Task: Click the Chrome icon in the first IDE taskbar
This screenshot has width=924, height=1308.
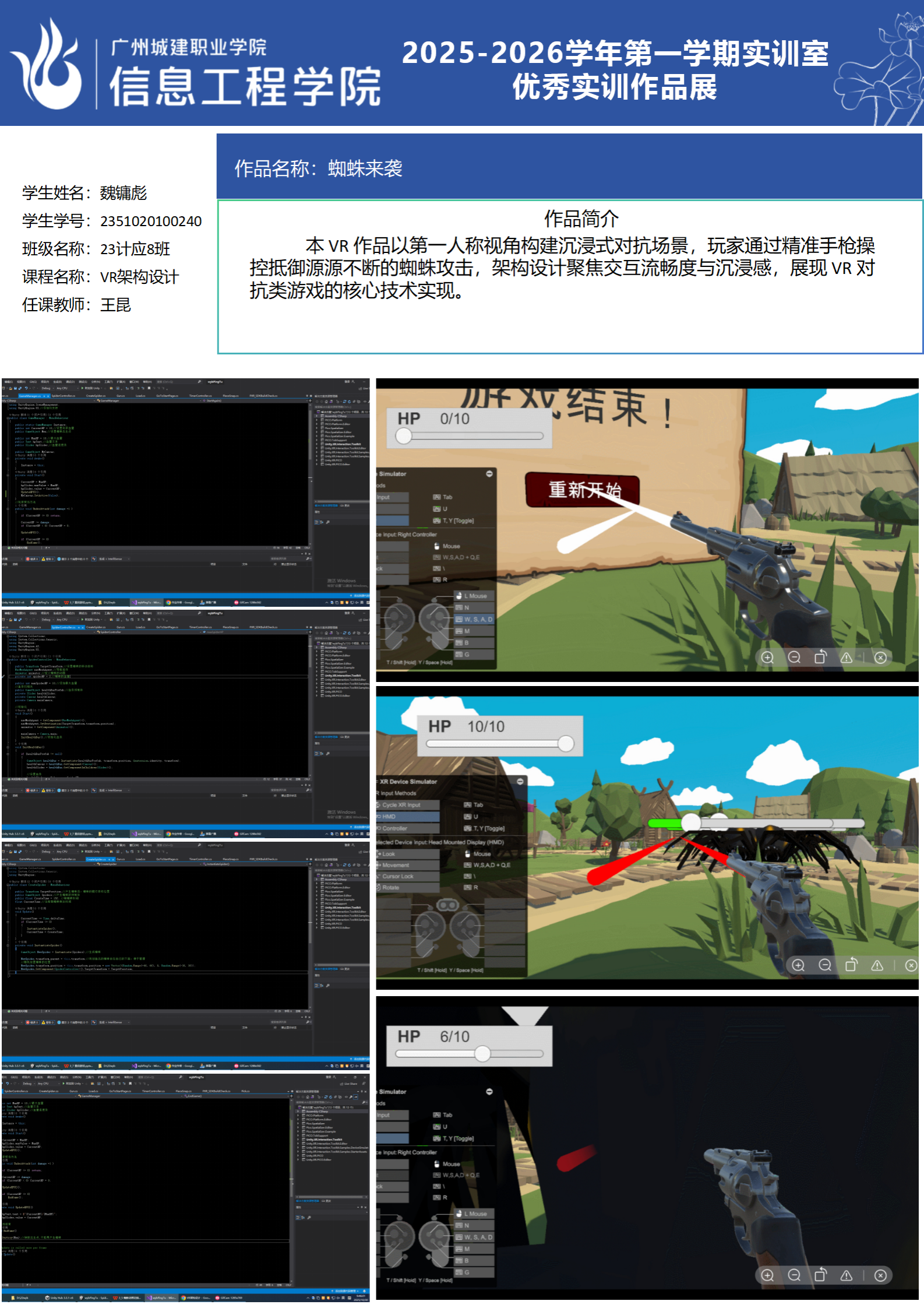Action: pyautogui.click(x=169, y=602)
